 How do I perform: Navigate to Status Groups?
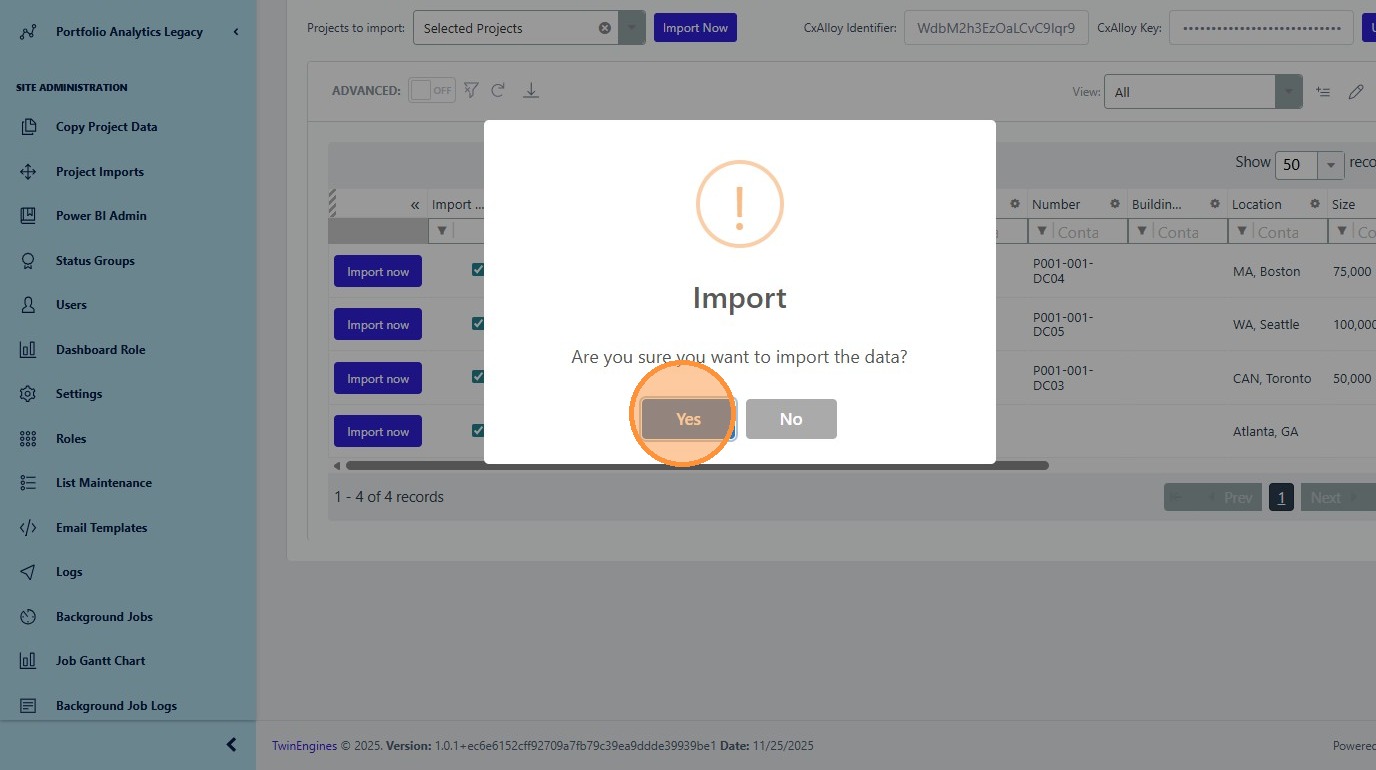click(95, 261)
